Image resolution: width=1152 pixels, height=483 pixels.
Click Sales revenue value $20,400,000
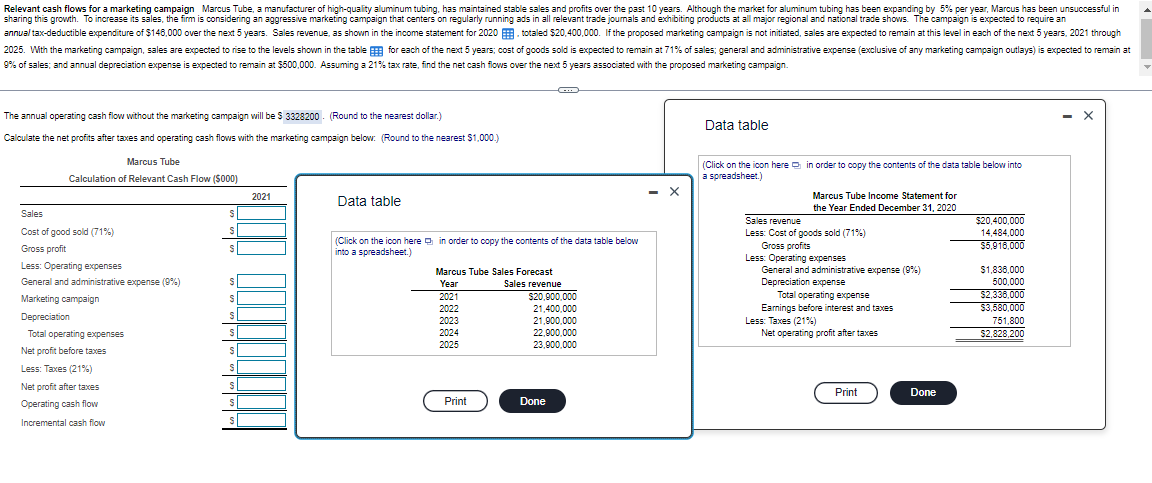999,221
